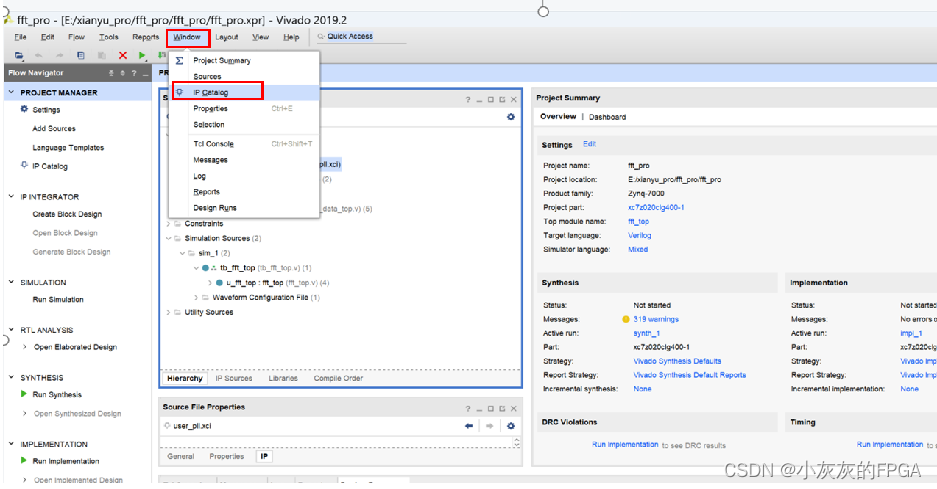The image size is (937, 489).
Task: Open General tab in Source File Properties
Action: 180,456
